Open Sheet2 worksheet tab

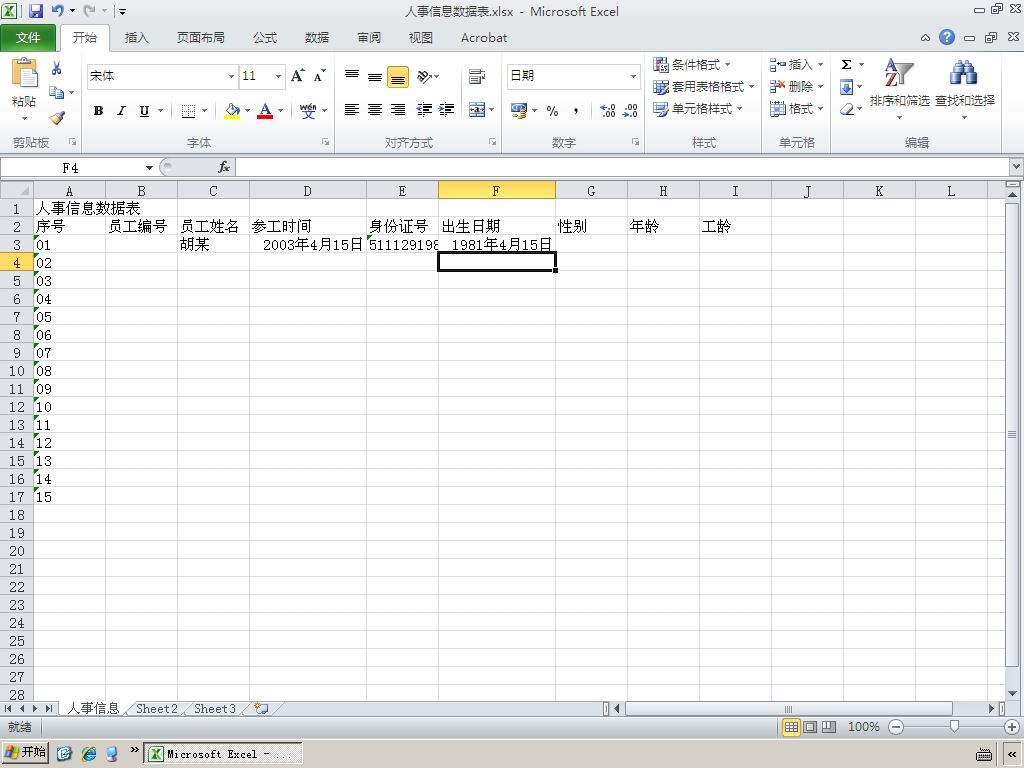[157, 709]
